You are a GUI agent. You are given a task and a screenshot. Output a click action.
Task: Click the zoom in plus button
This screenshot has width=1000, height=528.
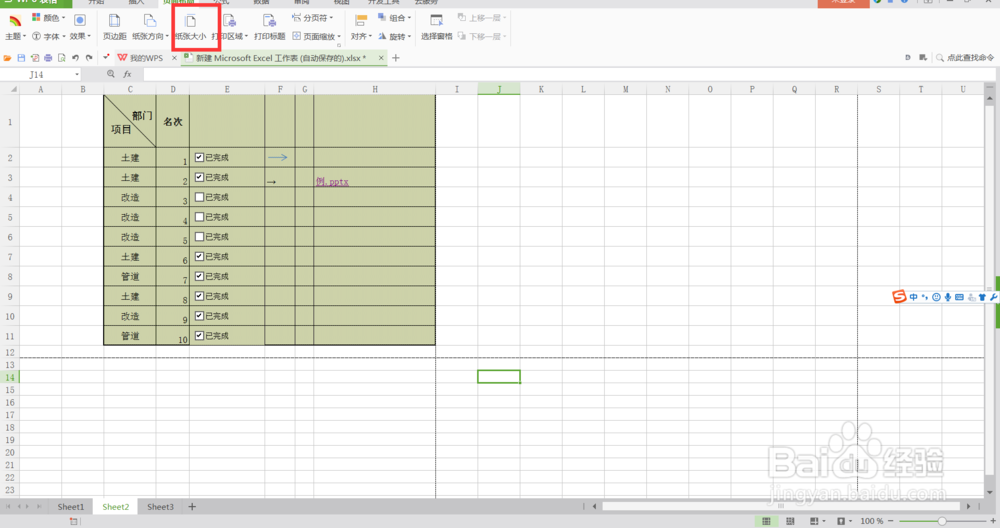[x=992, y=522]
